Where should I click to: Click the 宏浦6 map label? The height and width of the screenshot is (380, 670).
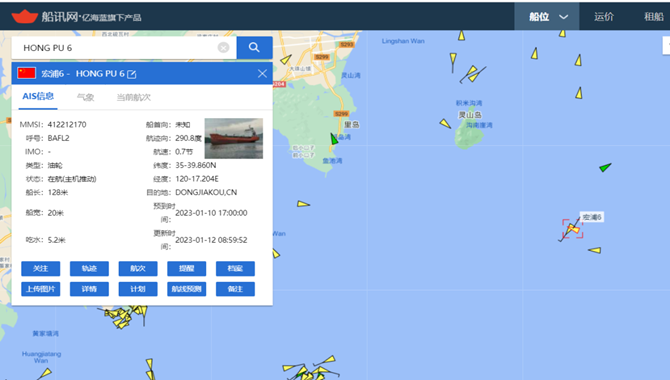[x=592, y=217]
